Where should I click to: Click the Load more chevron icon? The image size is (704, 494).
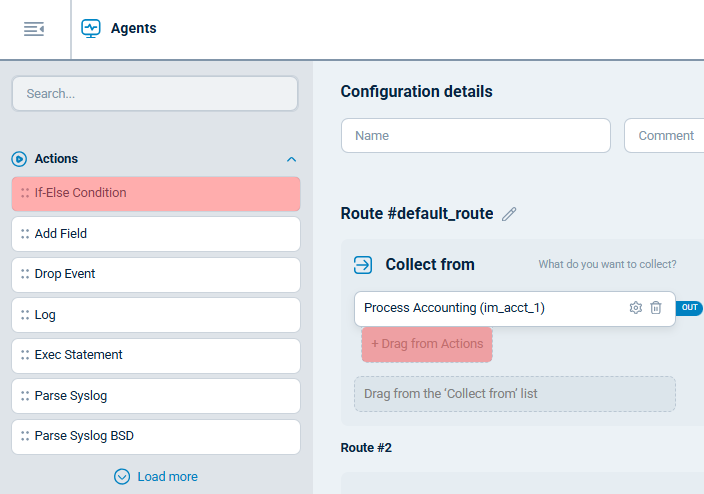tap(122, 477)
